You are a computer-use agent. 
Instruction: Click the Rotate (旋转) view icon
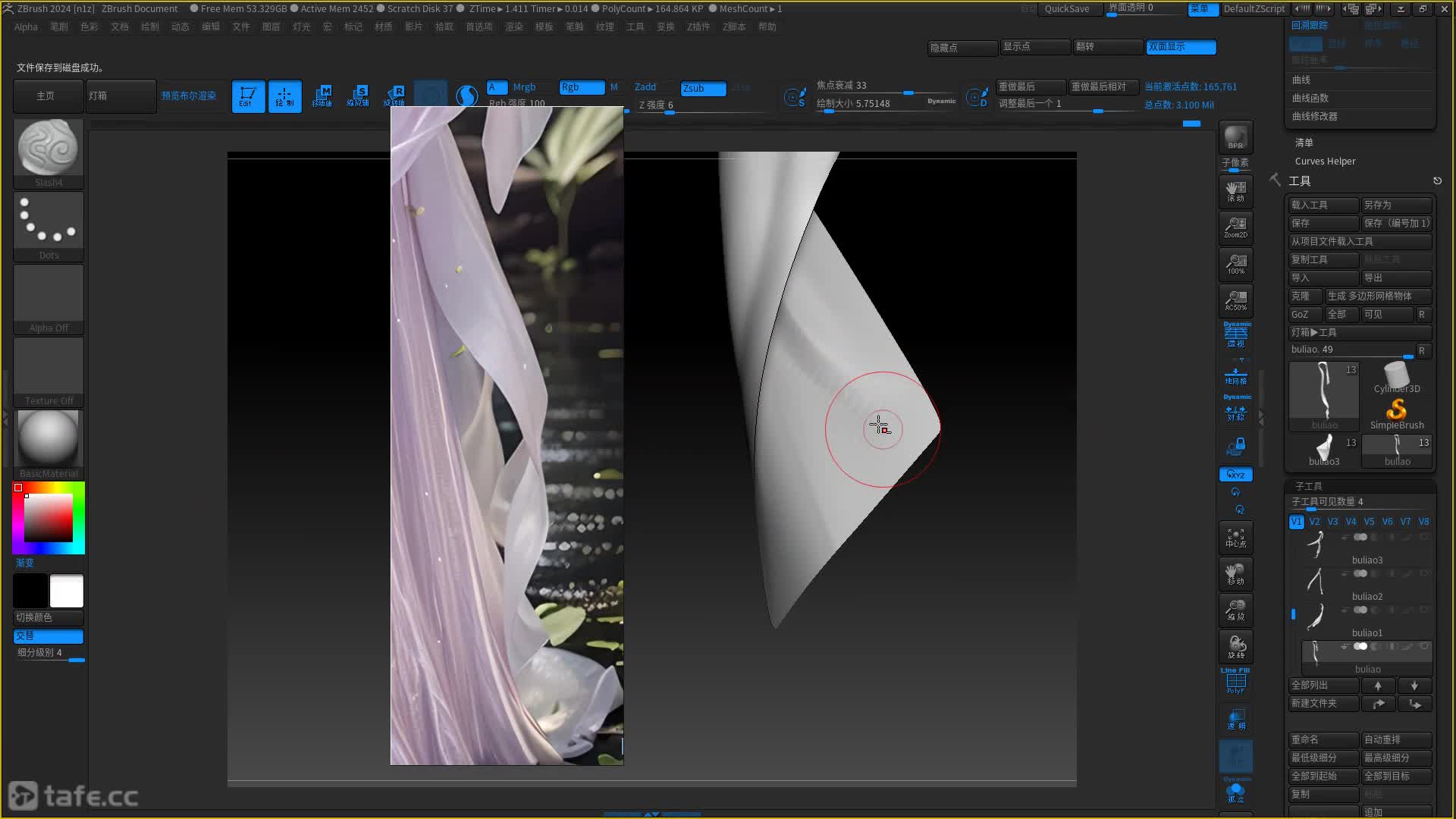[1235, 647]
